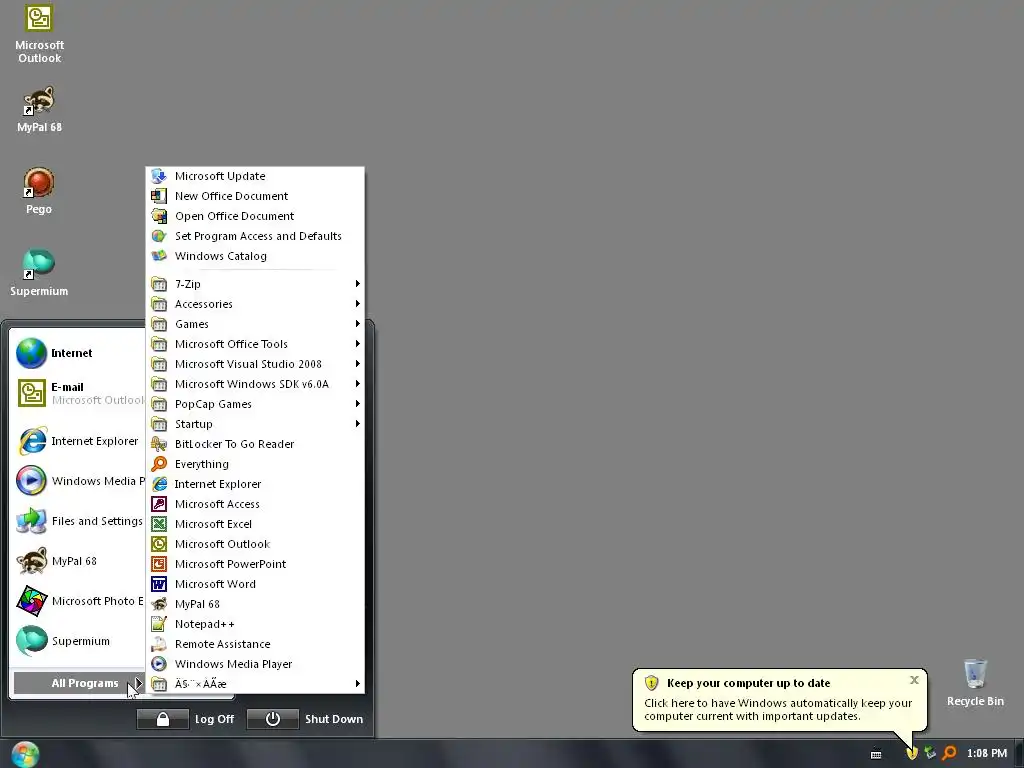The height and width of the screenshot is (768, 1024).
Task: Click the Microsoft Excel icon
Action: pos(159,524)
